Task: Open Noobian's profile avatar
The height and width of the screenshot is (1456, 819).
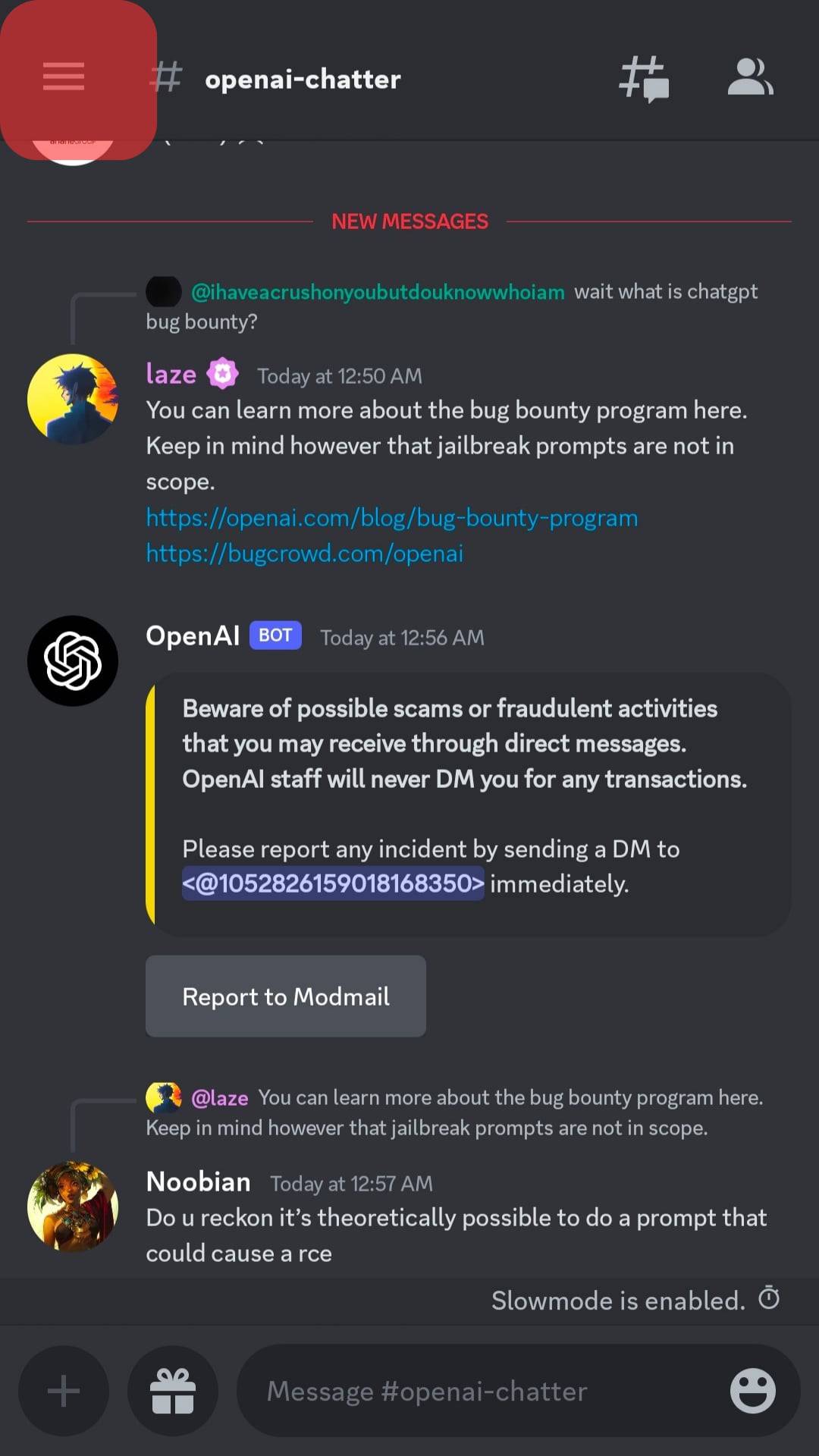Action: coord(73,1207)
